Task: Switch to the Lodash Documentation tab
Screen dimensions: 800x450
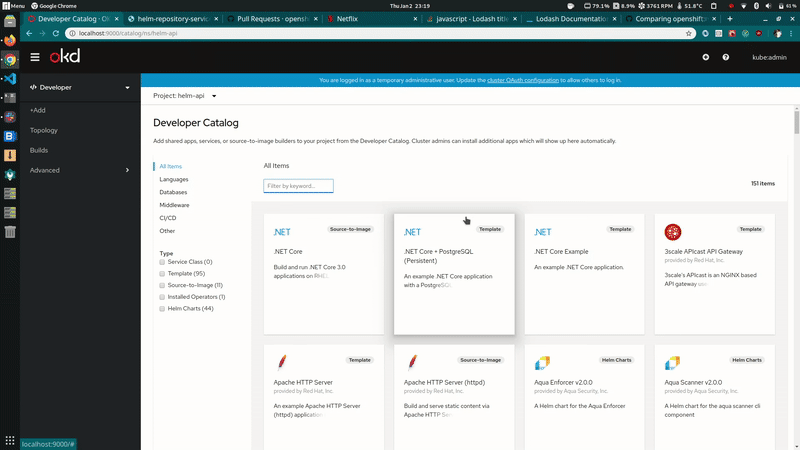Action: [x=571, y=19]
